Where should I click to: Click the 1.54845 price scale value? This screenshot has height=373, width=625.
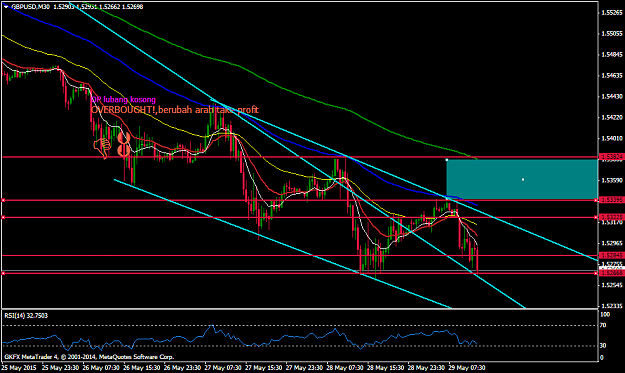[x=612, y=55]
